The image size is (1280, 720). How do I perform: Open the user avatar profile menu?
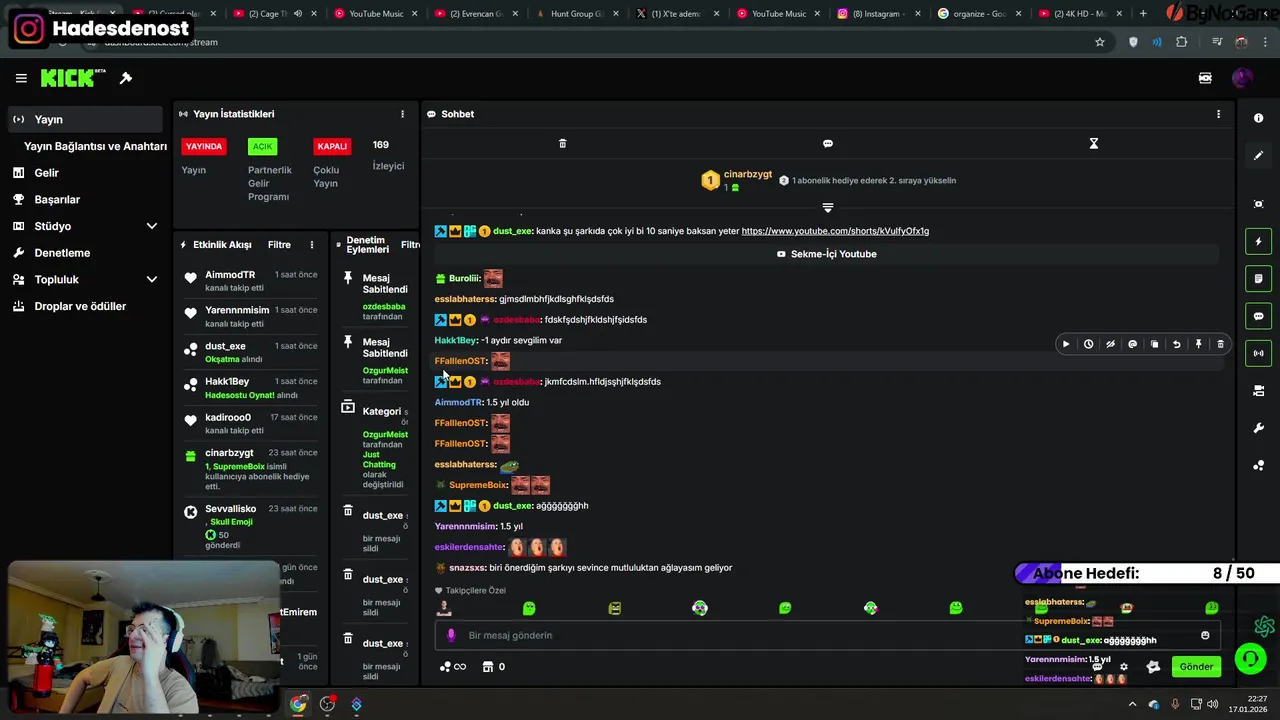pyautogui.click(x=1242, y=78)
